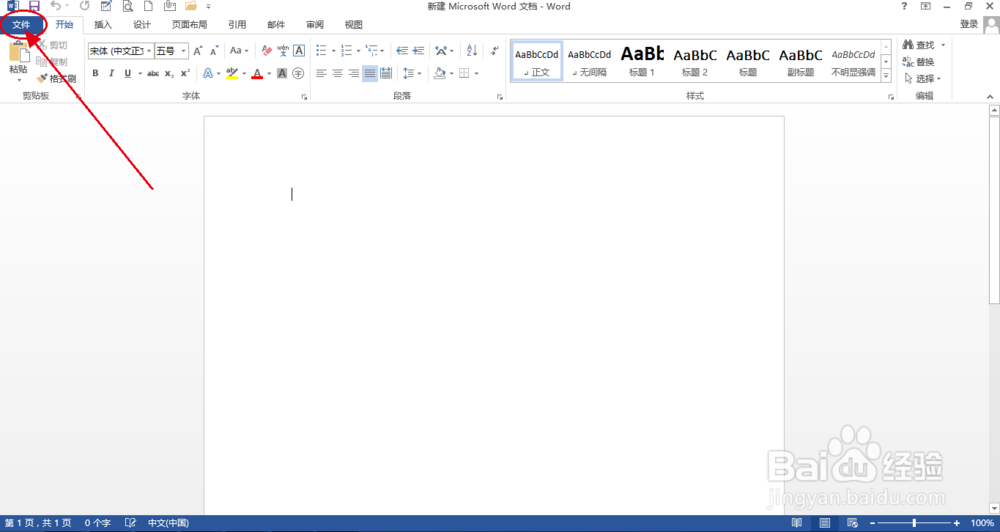Center align the paragraph
The image size is (1000, 532).
[337, 73]
